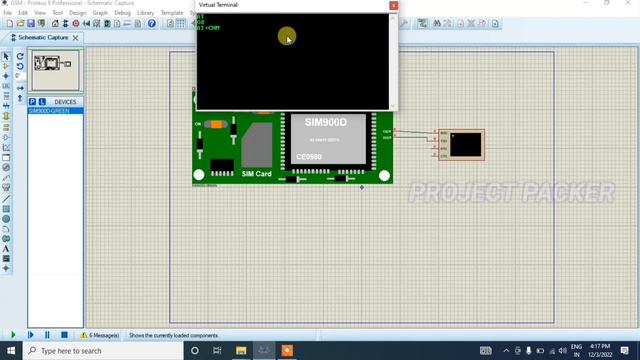
Task: Select the 2D Graphics Box tool
Action: coord(6,209)
